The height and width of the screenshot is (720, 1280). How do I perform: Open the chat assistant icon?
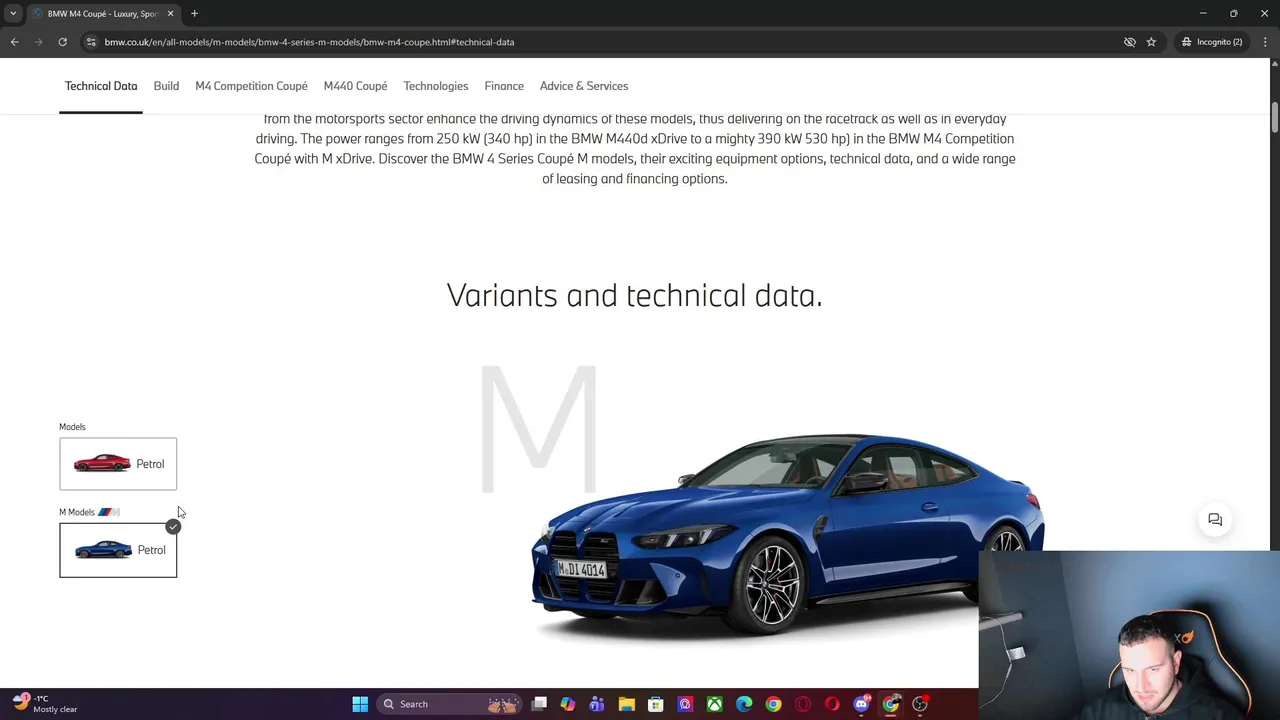click(1215, 520)
